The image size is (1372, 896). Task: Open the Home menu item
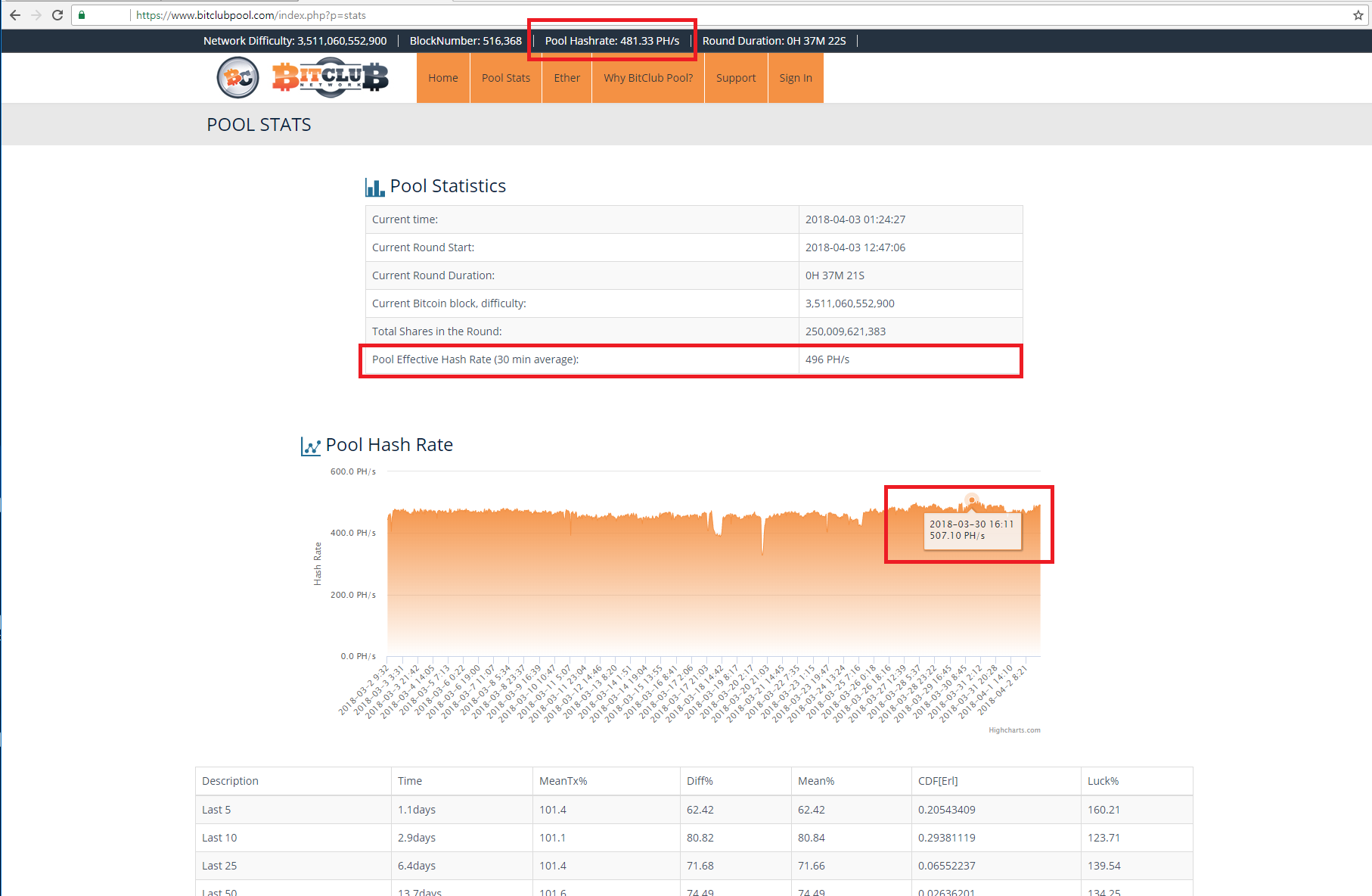443,78
